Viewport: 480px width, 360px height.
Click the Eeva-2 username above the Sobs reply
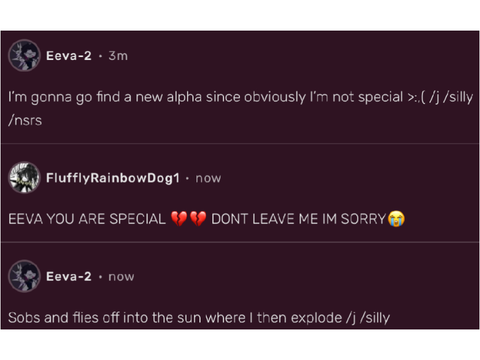click(x=69, y=276)
